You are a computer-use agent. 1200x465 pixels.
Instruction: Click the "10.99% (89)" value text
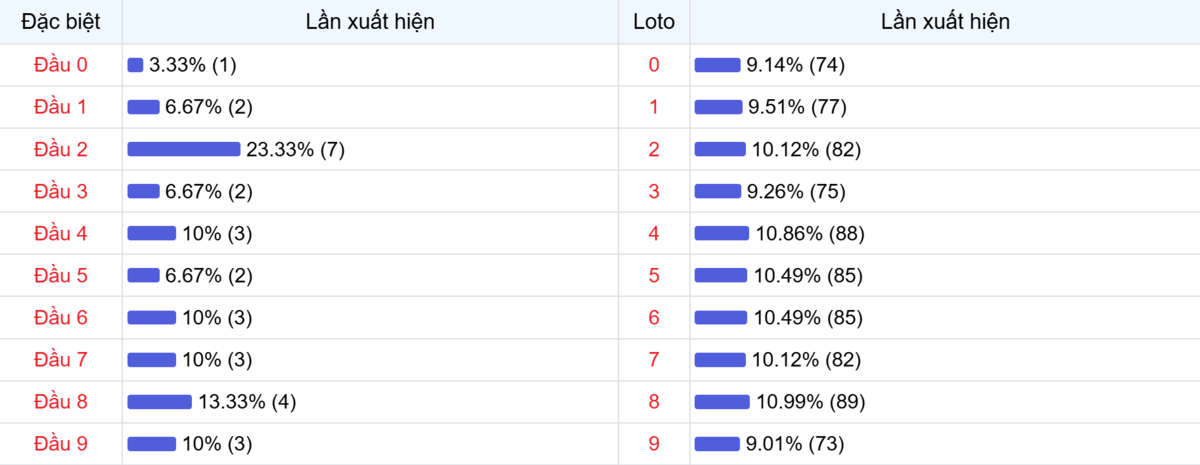click(810, 401)
